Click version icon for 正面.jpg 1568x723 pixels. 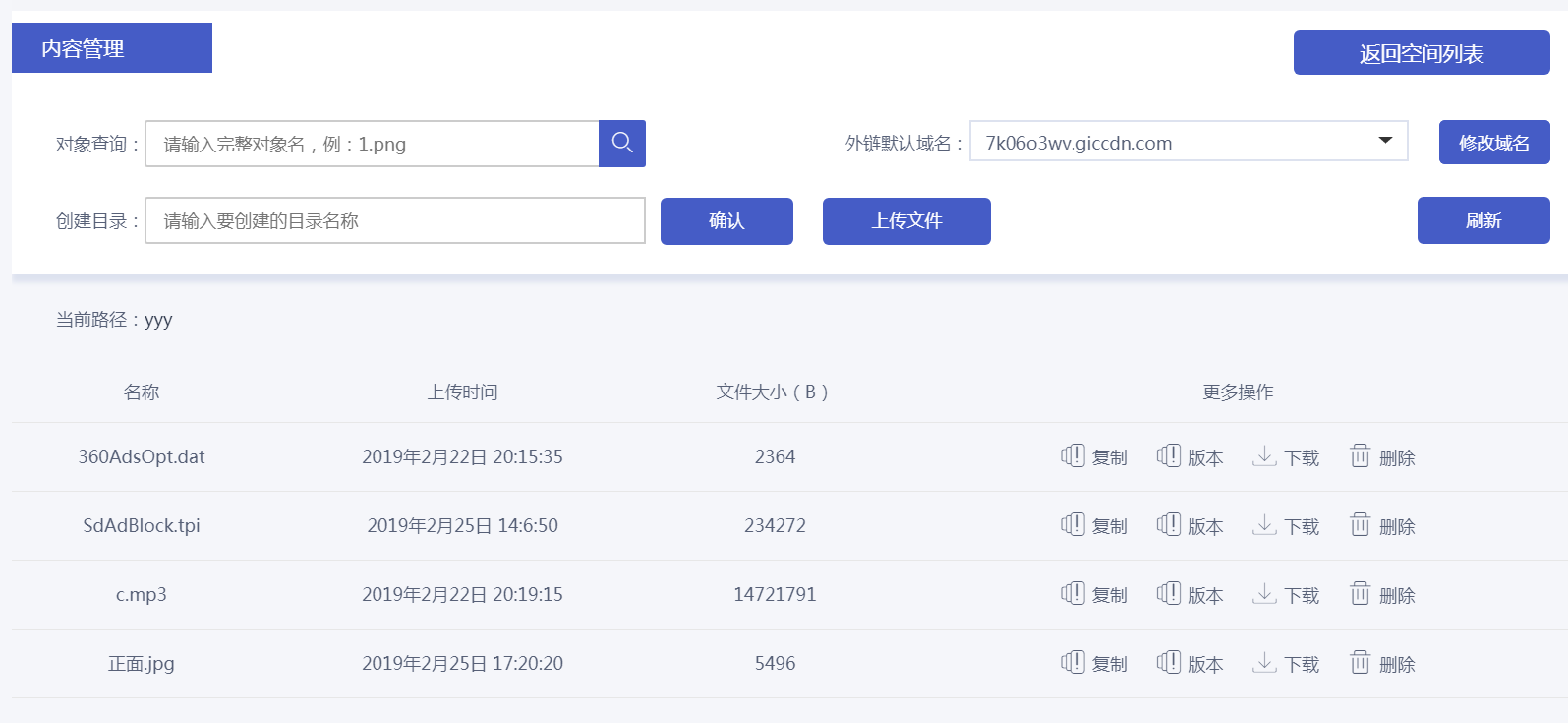click(x=1168, y=662)
